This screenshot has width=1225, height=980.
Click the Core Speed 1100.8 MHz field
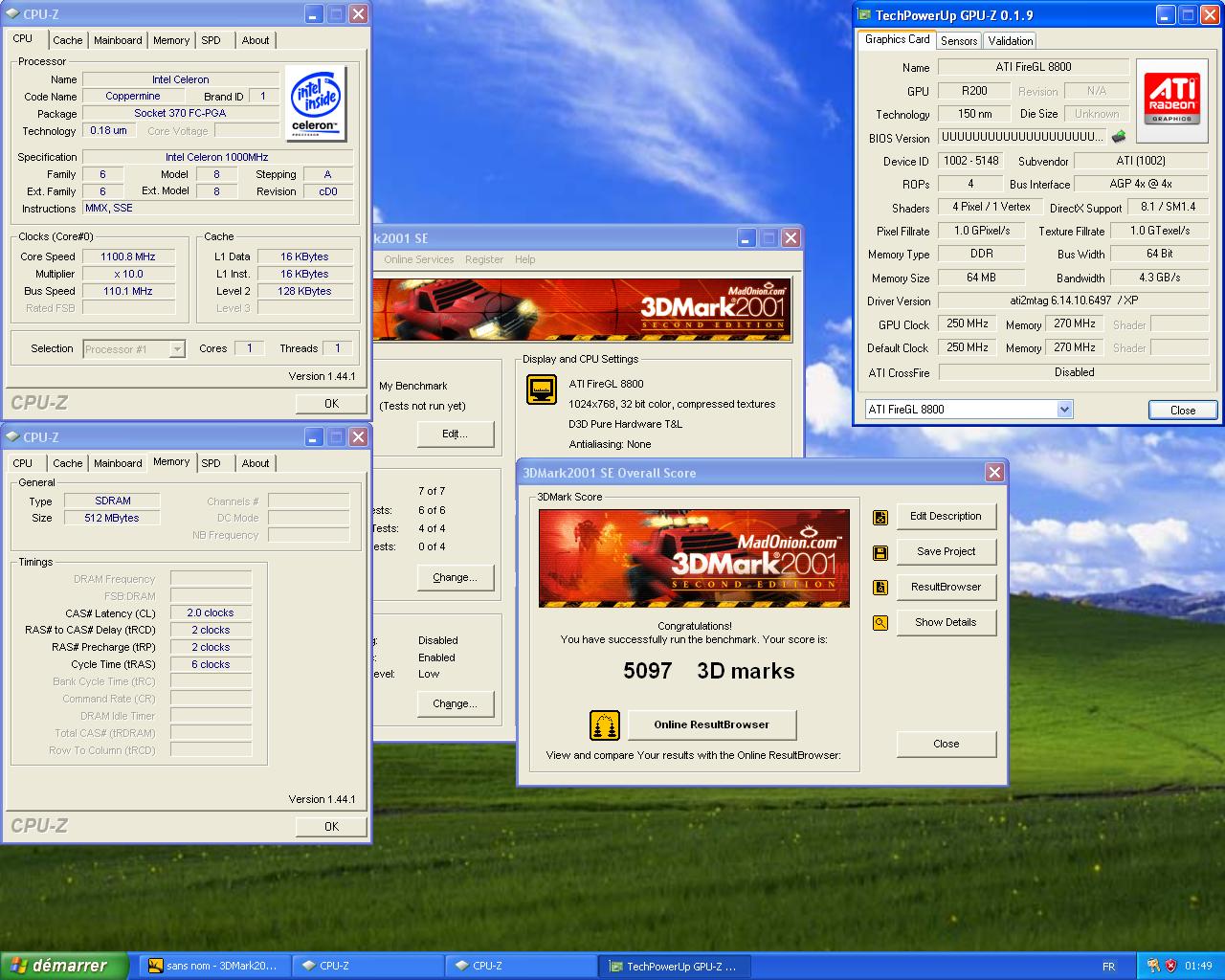(x=128, y=256)
